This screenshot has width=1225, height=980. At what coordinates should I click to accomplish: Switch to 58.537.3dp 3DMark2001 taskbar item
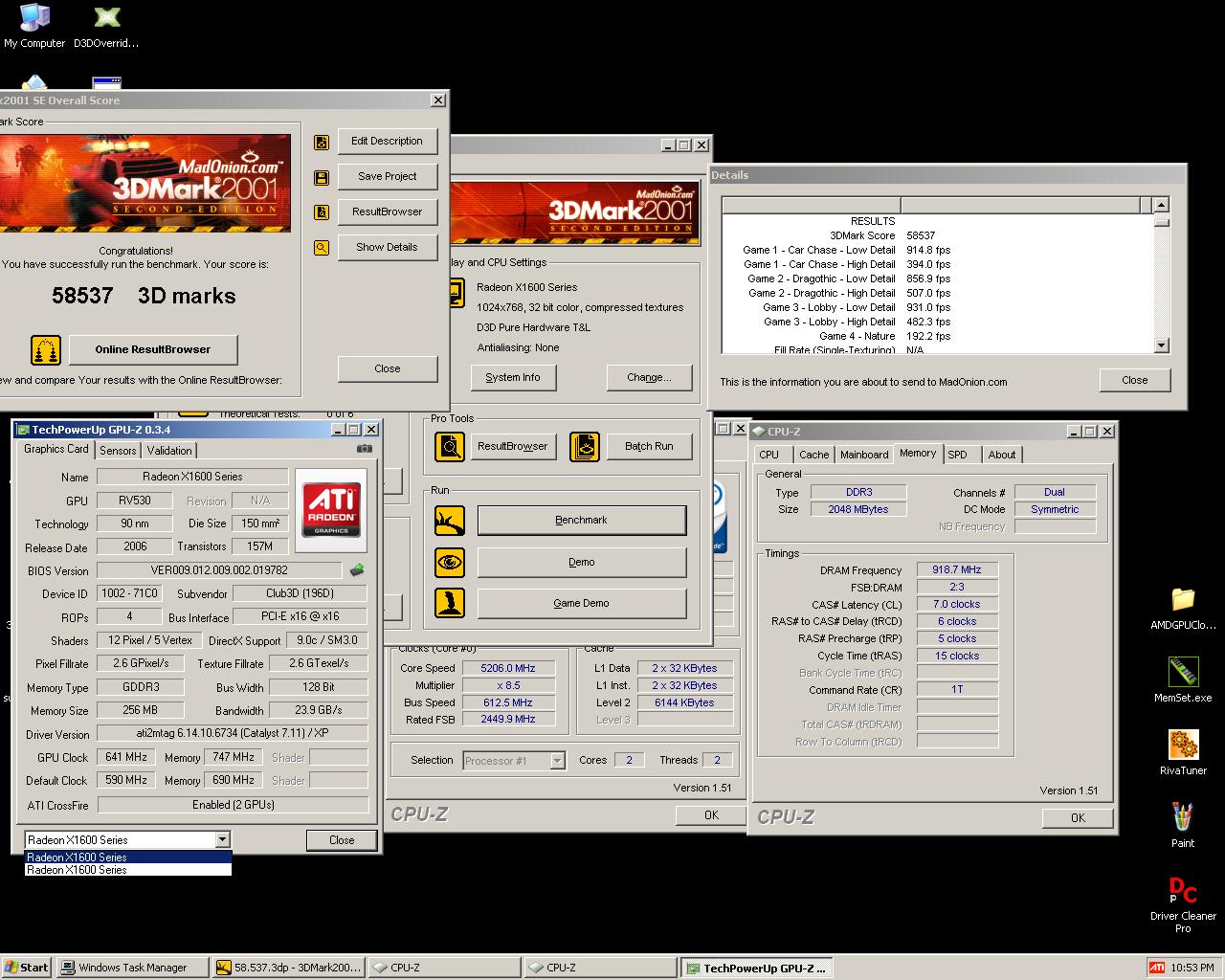289,968
